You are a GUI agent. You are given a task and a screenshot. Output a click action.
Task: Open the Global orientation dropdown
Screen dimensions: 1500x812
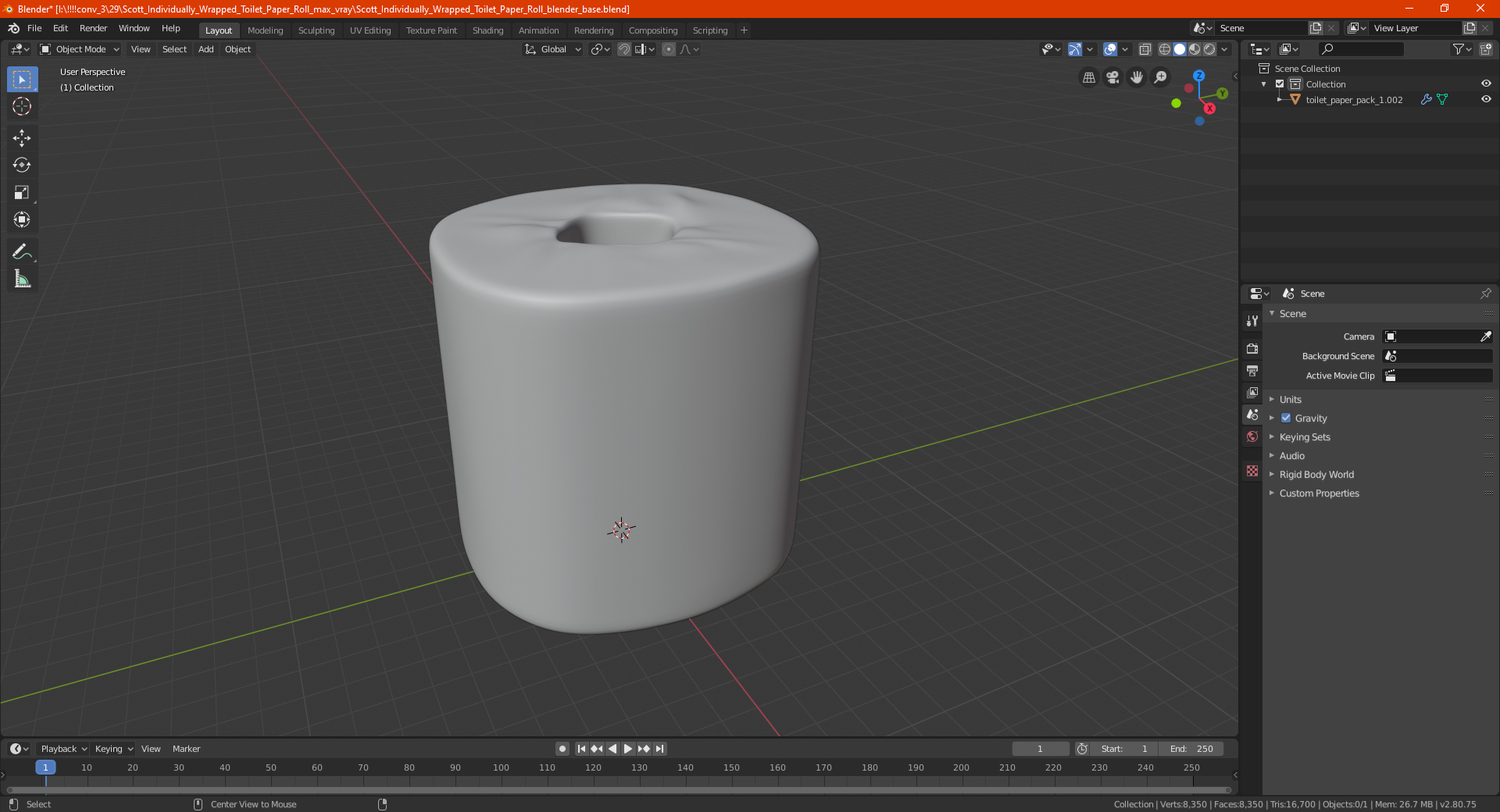[552, 49]
